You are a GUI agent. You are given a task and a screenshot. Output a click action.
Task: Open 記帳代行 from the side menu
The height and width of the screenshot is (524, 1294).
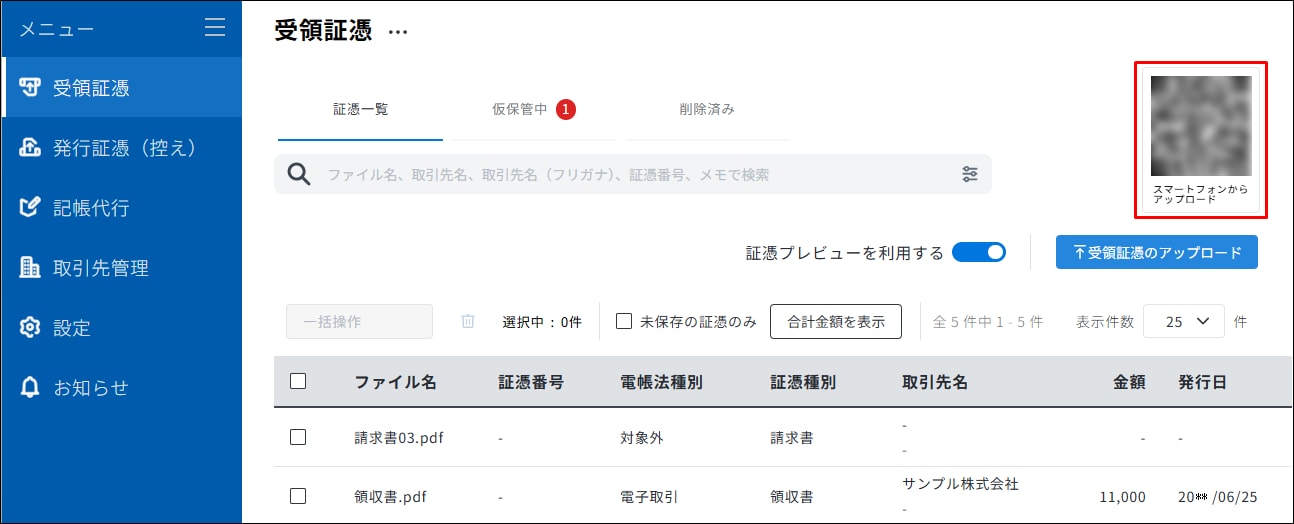(x=122, y=208)
